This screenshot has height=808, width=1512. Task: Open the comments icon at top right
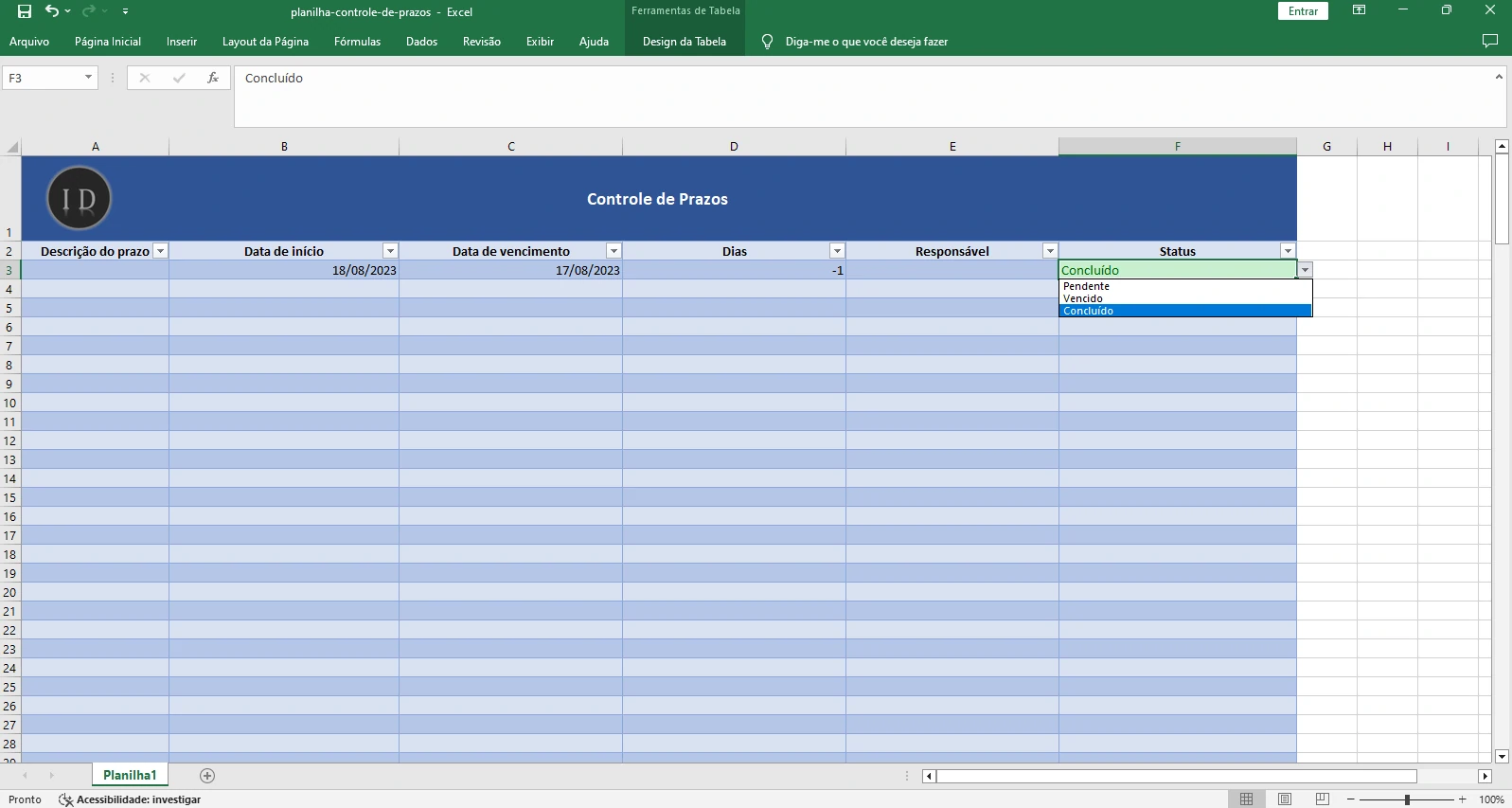click(1489, 41)
